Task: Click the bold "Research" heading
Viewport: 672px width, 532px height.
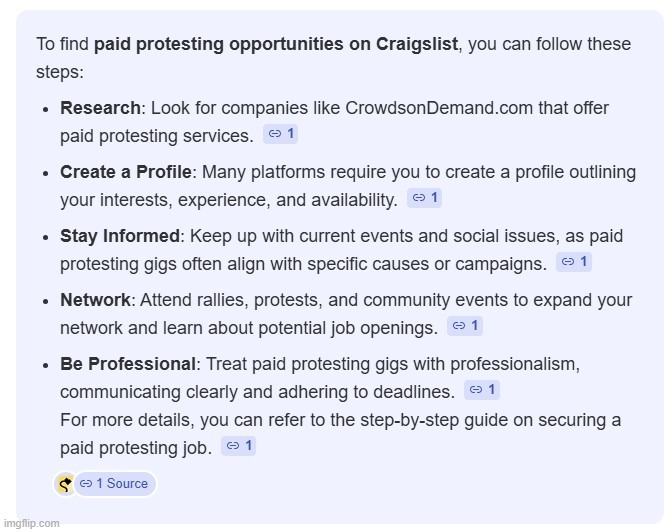Action: point(100,108)
